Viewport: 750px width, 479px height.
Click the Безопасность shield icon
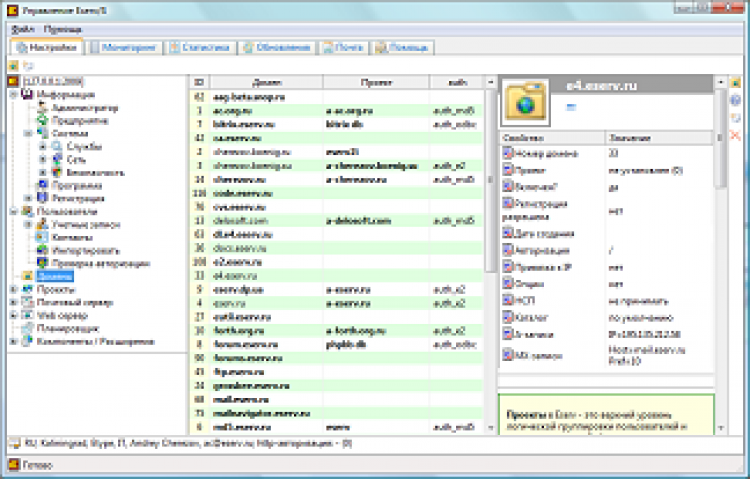[x=57, y=172]
